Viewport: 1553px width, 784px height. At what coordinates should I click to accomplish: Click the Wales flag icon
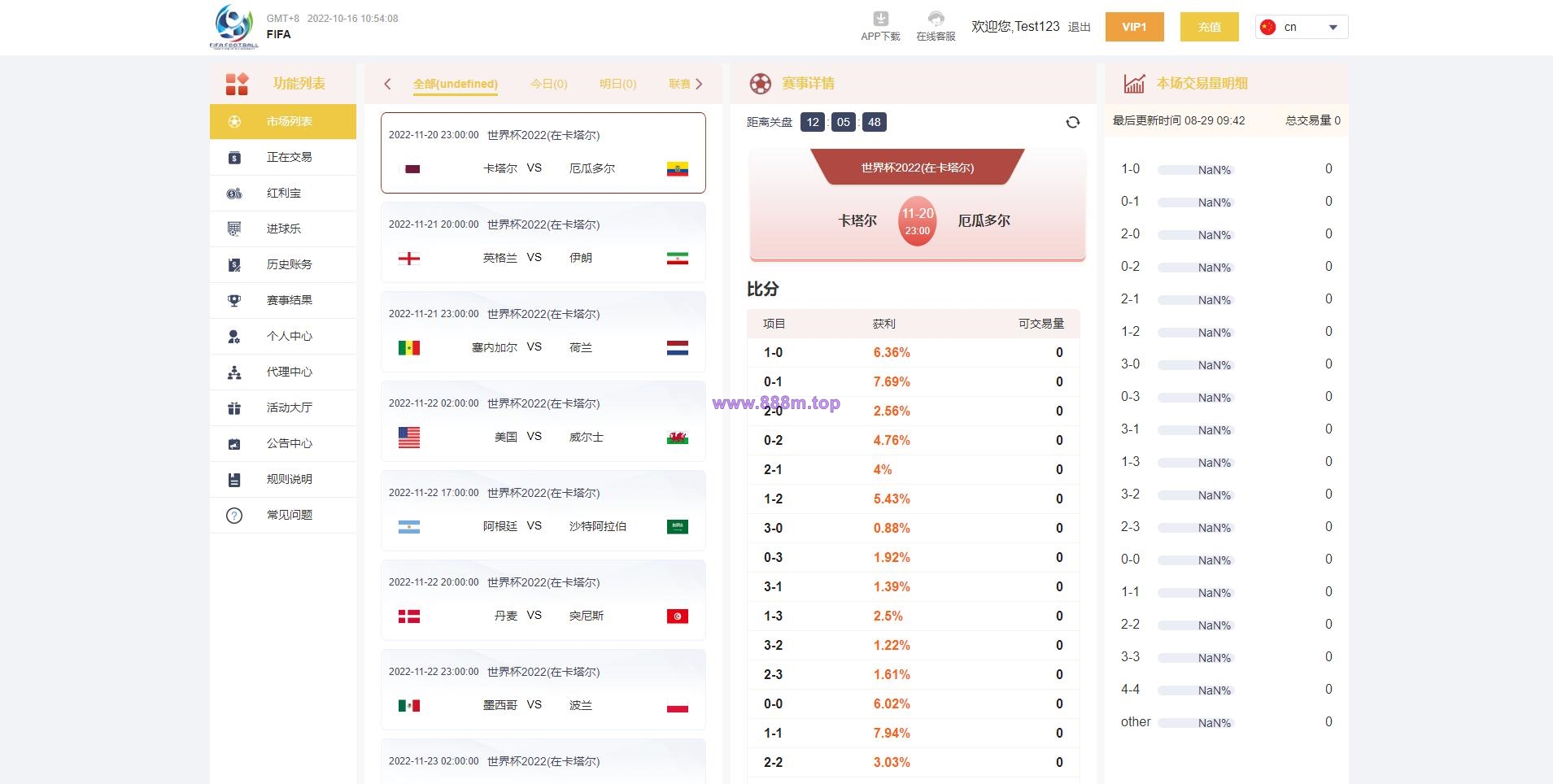[x=678, y=438]
